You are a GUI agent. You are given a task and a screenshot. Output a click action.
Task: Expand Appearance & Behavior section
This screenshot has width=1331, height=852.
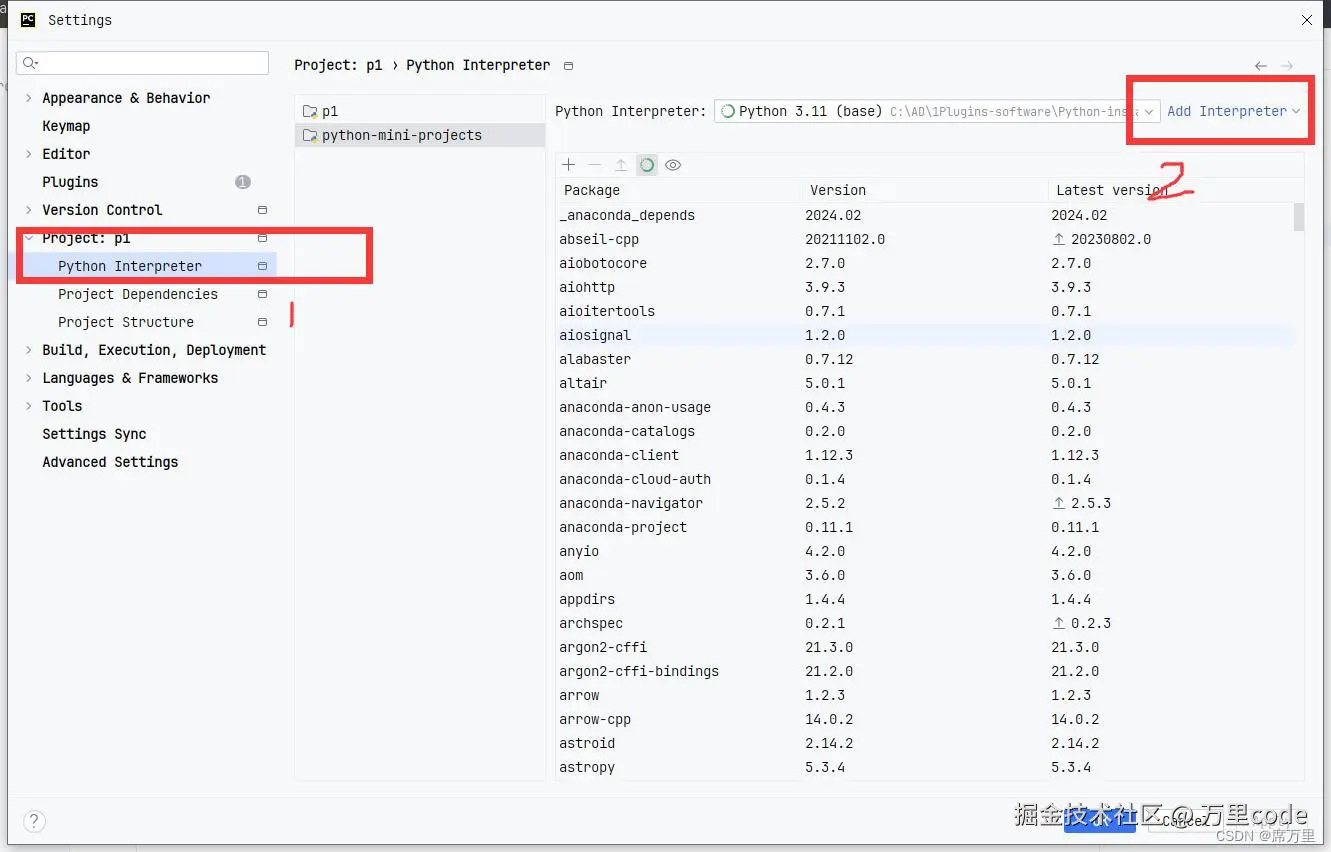28,98
